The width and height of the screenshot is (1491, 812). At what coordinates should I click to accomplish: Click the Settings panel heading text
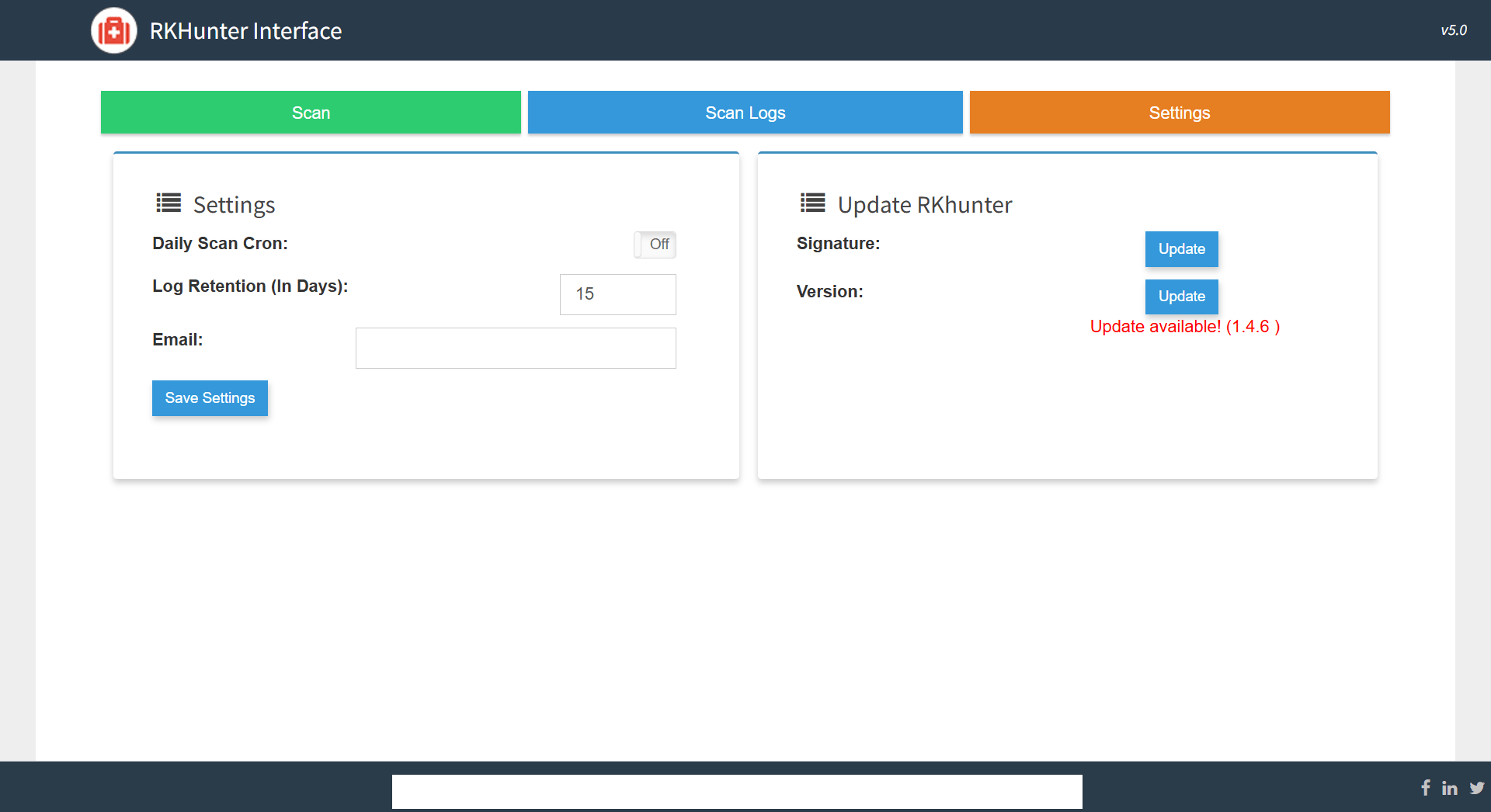(234, 205)
